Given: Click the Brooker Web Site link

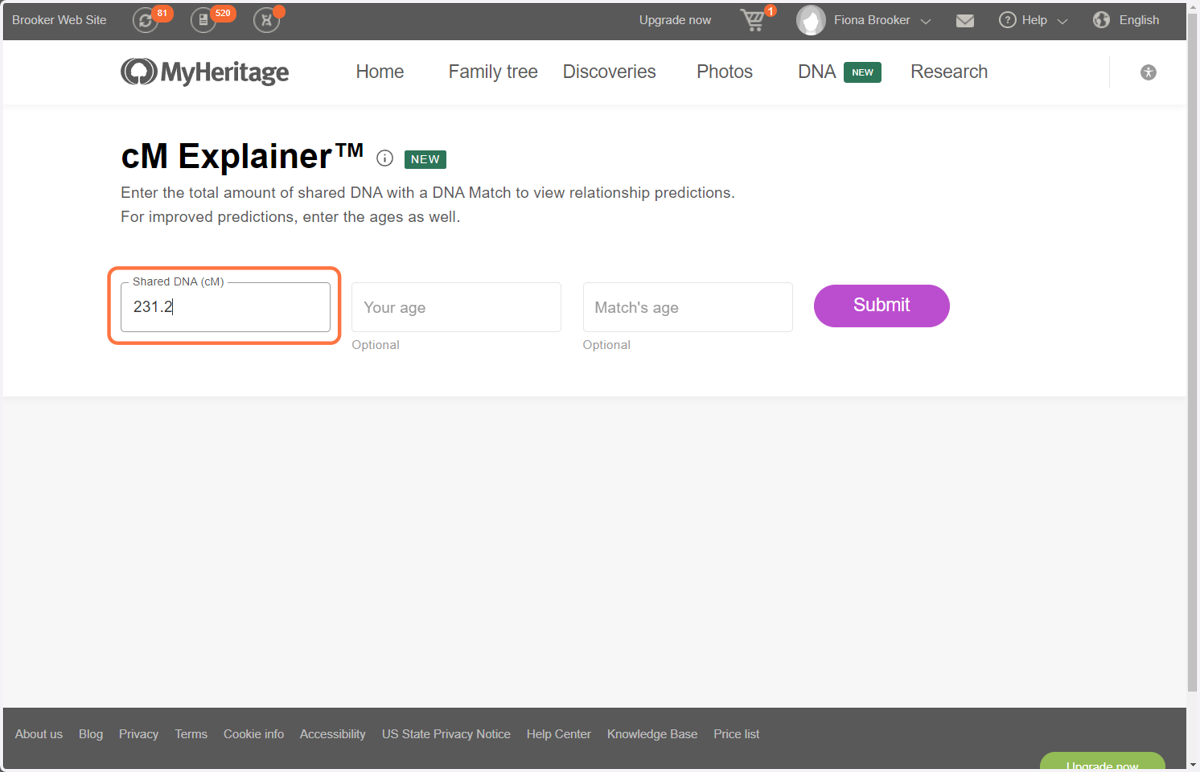Looking at the screenshot, I should [59, 20].
